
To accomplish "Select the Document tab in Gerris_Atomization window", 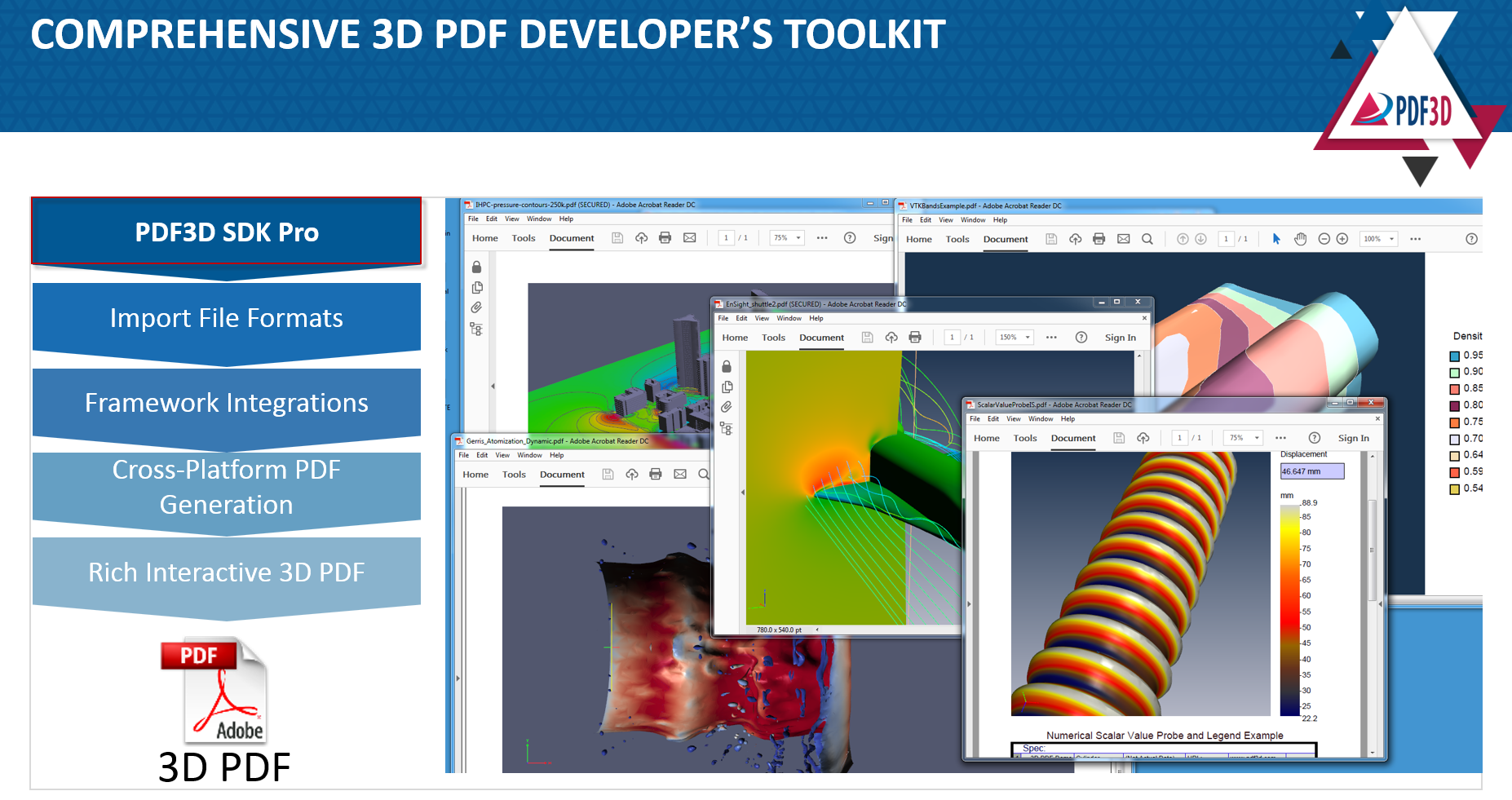I will (x=562, y=475).
